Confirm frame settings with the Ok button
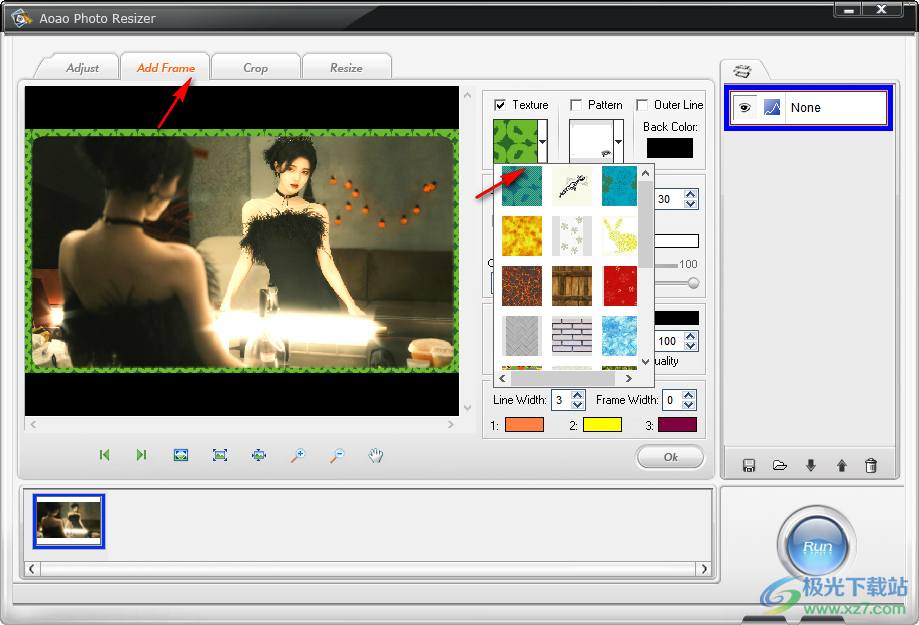This screenshot has width=919, height=625. (670, 456)
